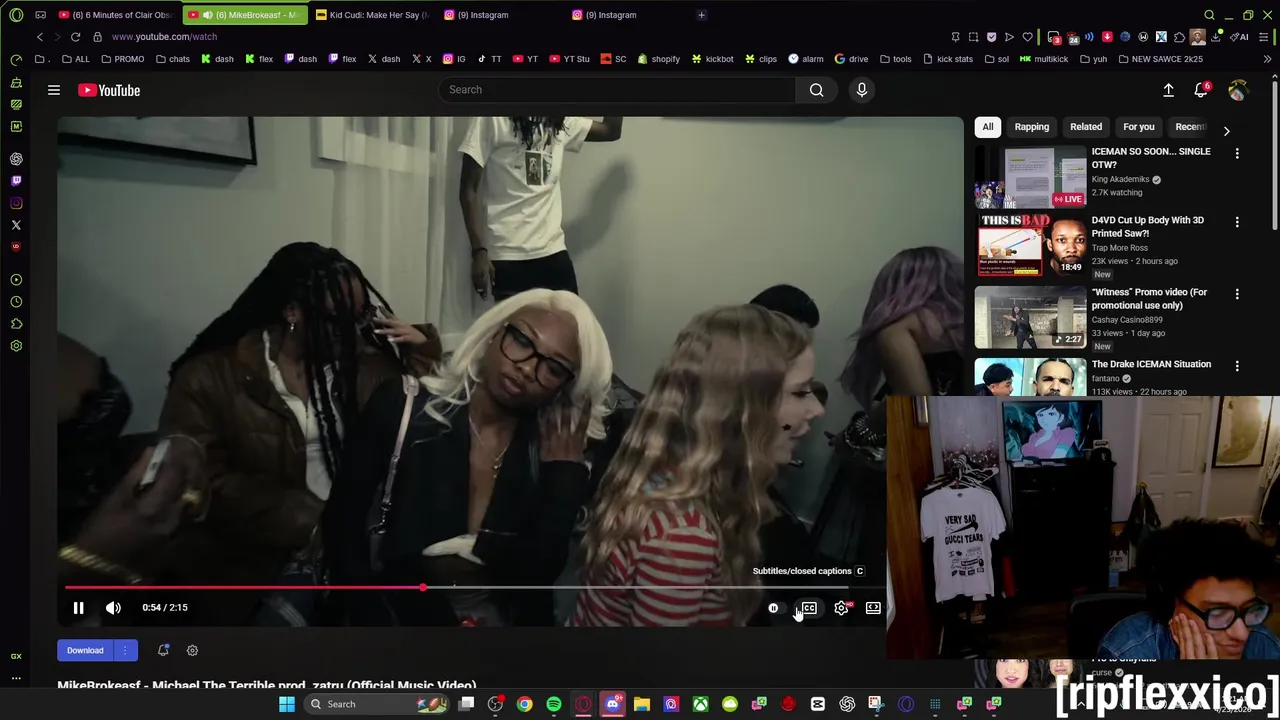Select the Related filter chip
Image resolution: width=1280 pixels, height=720 pixels.
tap(1086, 127)
